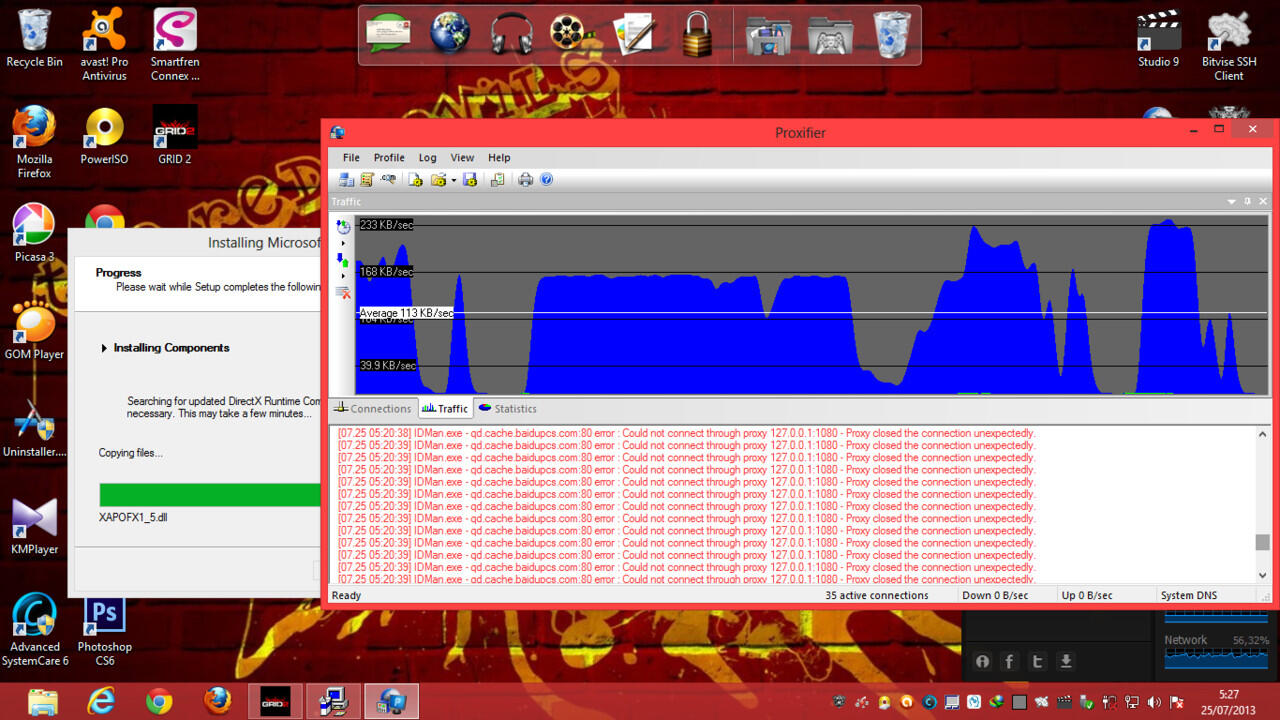Click 'Up 0 B/sec' status entry
The image size is (1280, 720).
(x=1087, y=596)
